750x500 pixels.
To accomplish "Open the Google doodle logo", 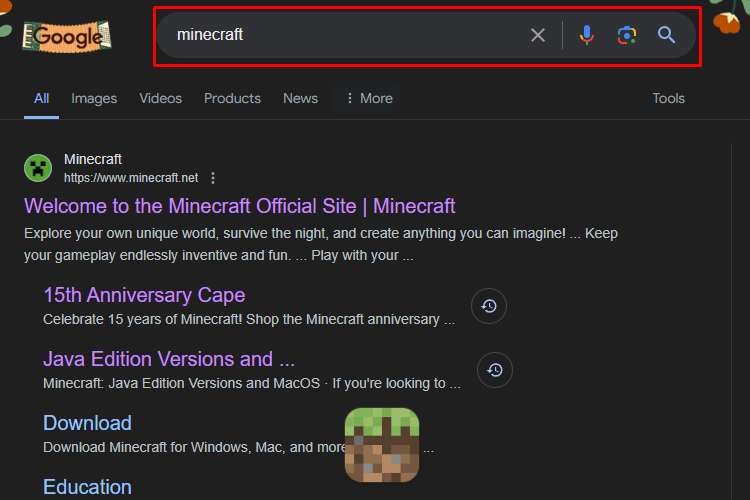I will (67, 36).
